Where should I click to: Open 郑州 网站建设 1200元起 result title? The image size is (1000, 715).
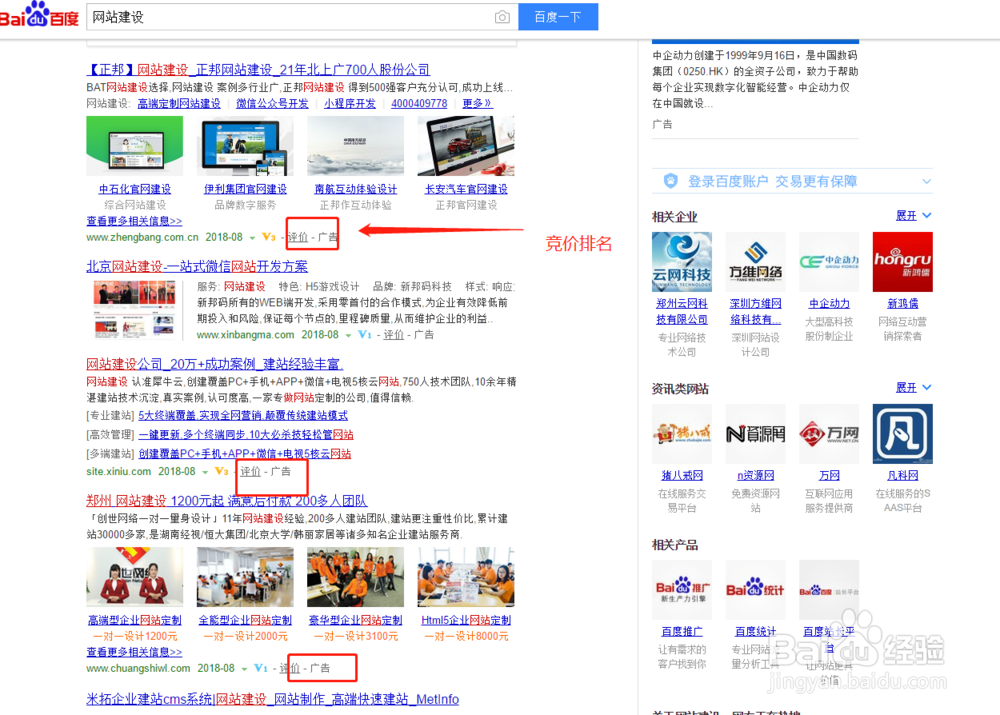point(226,501)
